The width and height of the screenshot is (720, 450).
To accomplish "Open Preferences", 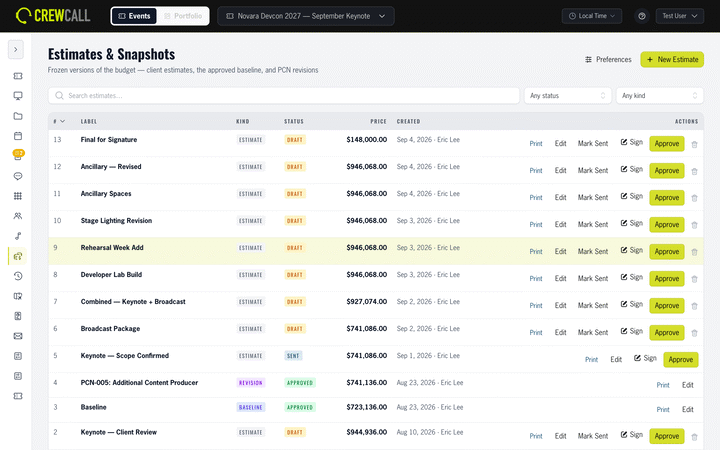I will (608, 59).
